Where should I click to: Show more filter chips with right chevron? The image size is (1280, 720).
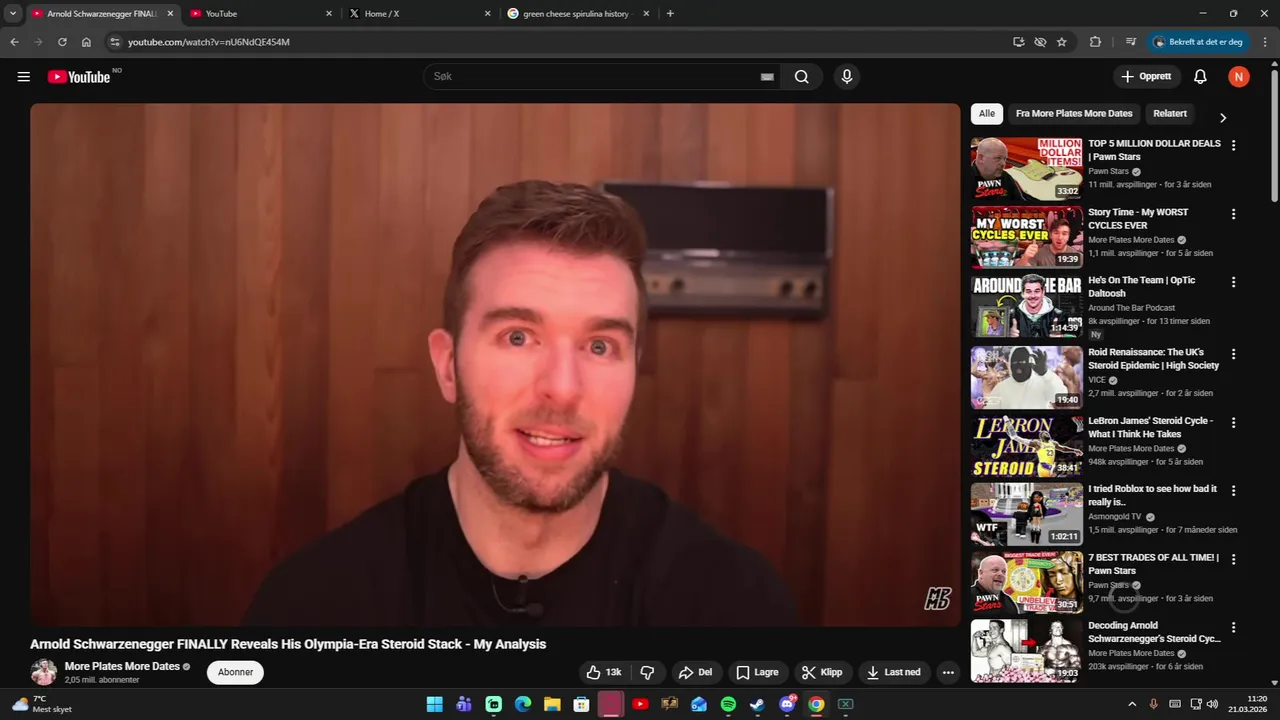1222,117
